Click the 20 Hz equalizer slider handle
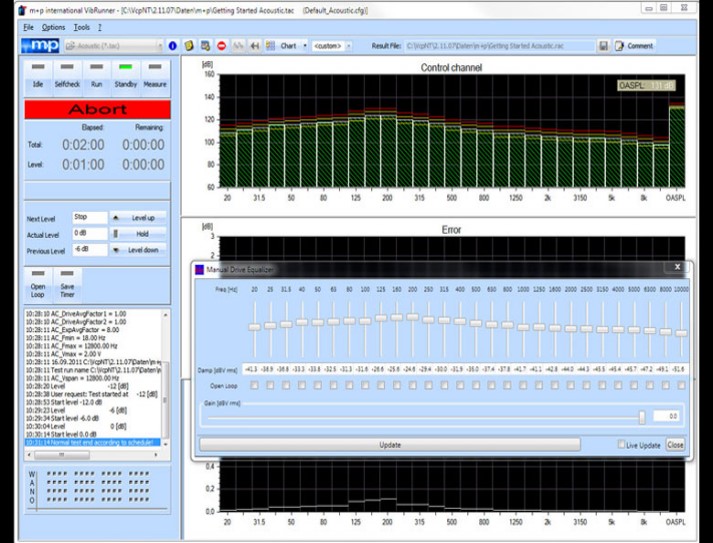 point(255,327)
